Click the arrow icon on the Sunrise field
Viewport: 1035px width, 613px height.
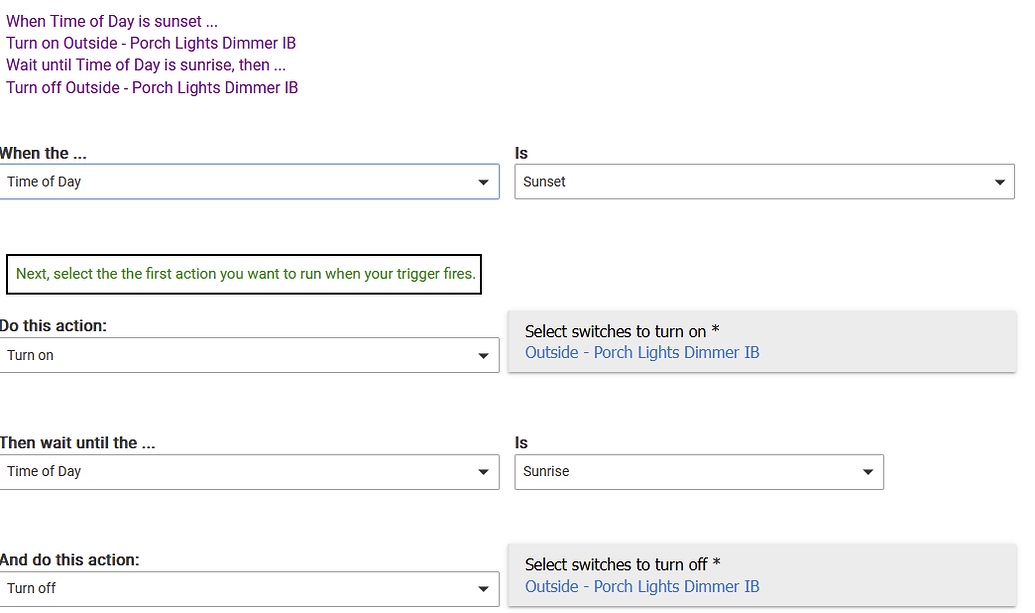868,472
